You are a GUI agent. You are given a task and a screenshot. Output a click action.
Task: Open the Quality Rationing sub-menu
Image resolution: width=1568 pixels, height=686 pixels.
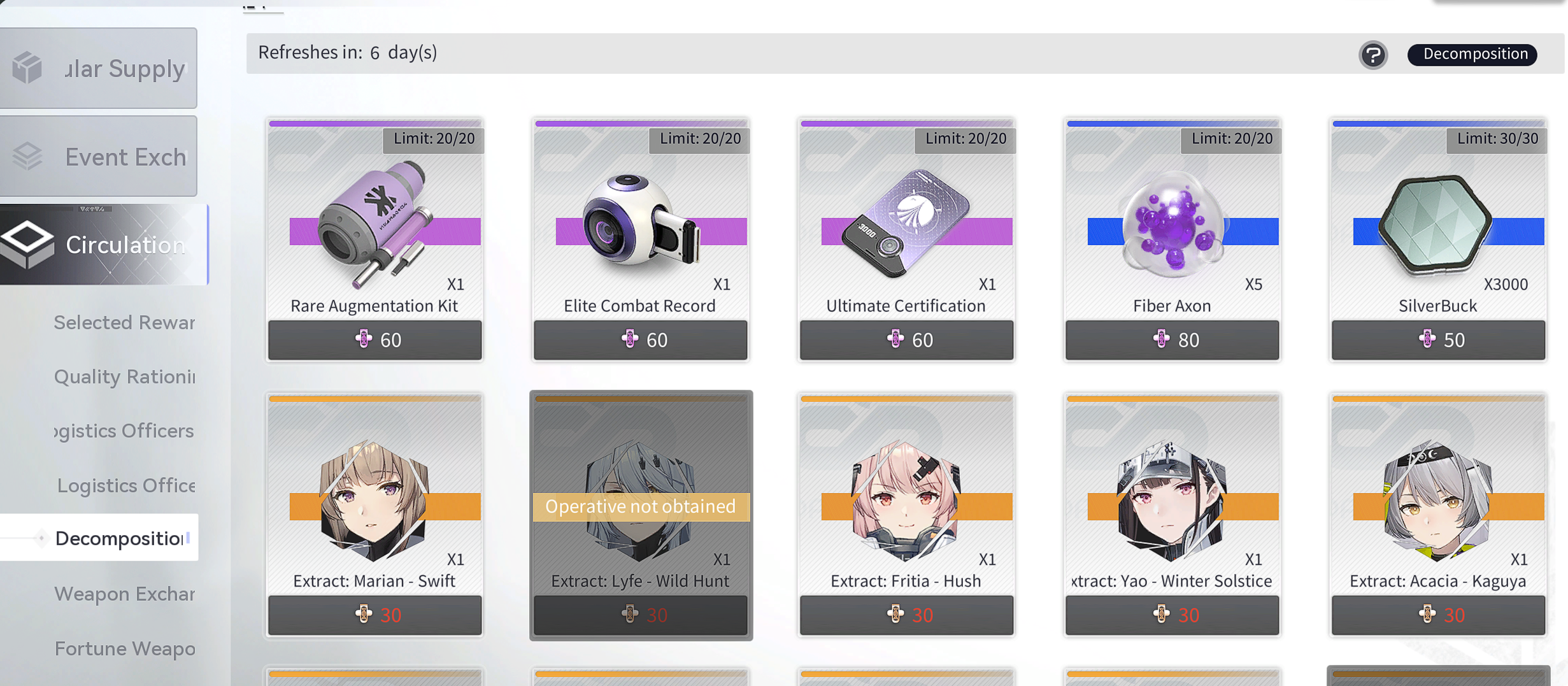point(124,376)
